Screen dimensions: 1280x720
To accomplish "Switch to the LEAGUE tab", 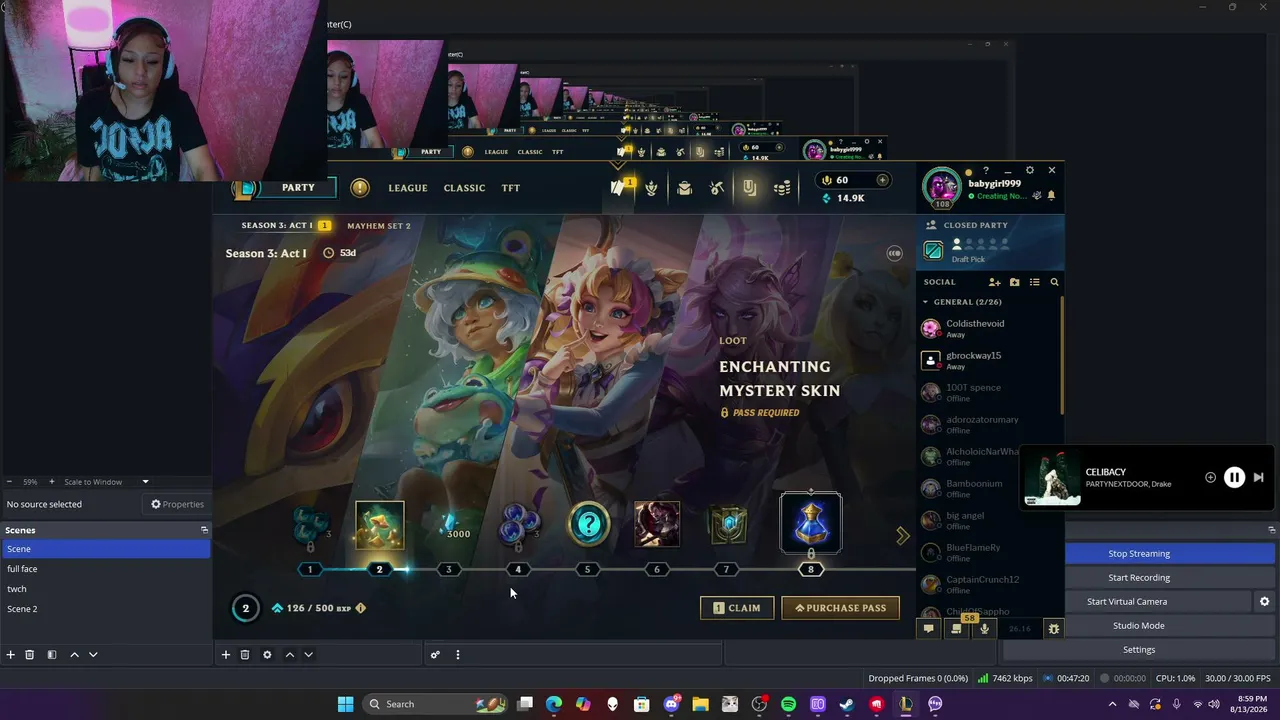I will coord(408,188).
